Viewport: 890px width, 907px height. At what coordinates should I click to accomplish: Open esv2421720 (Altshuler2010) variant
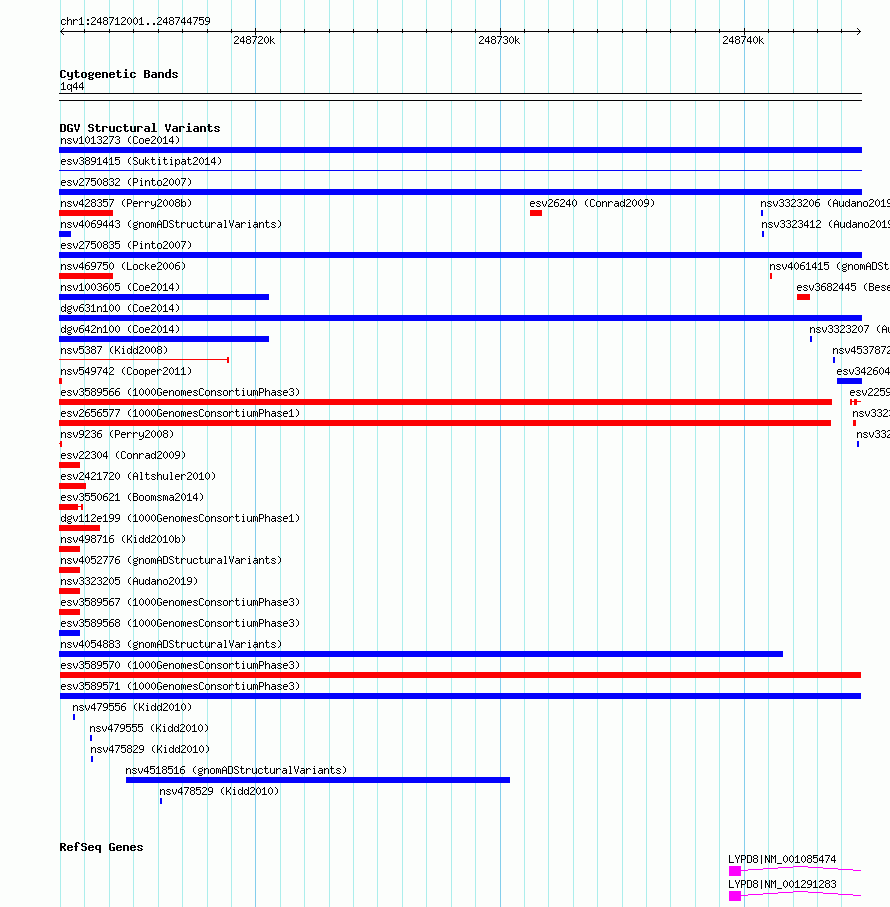(138, 477)
